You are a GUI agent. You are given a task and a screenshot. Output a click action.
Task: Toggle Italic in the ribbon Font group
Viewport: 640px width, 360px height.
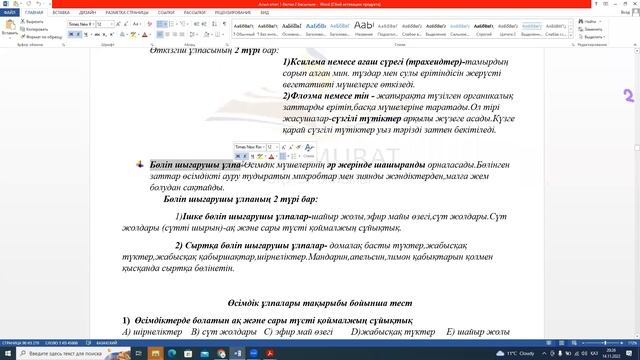point(78,34)
